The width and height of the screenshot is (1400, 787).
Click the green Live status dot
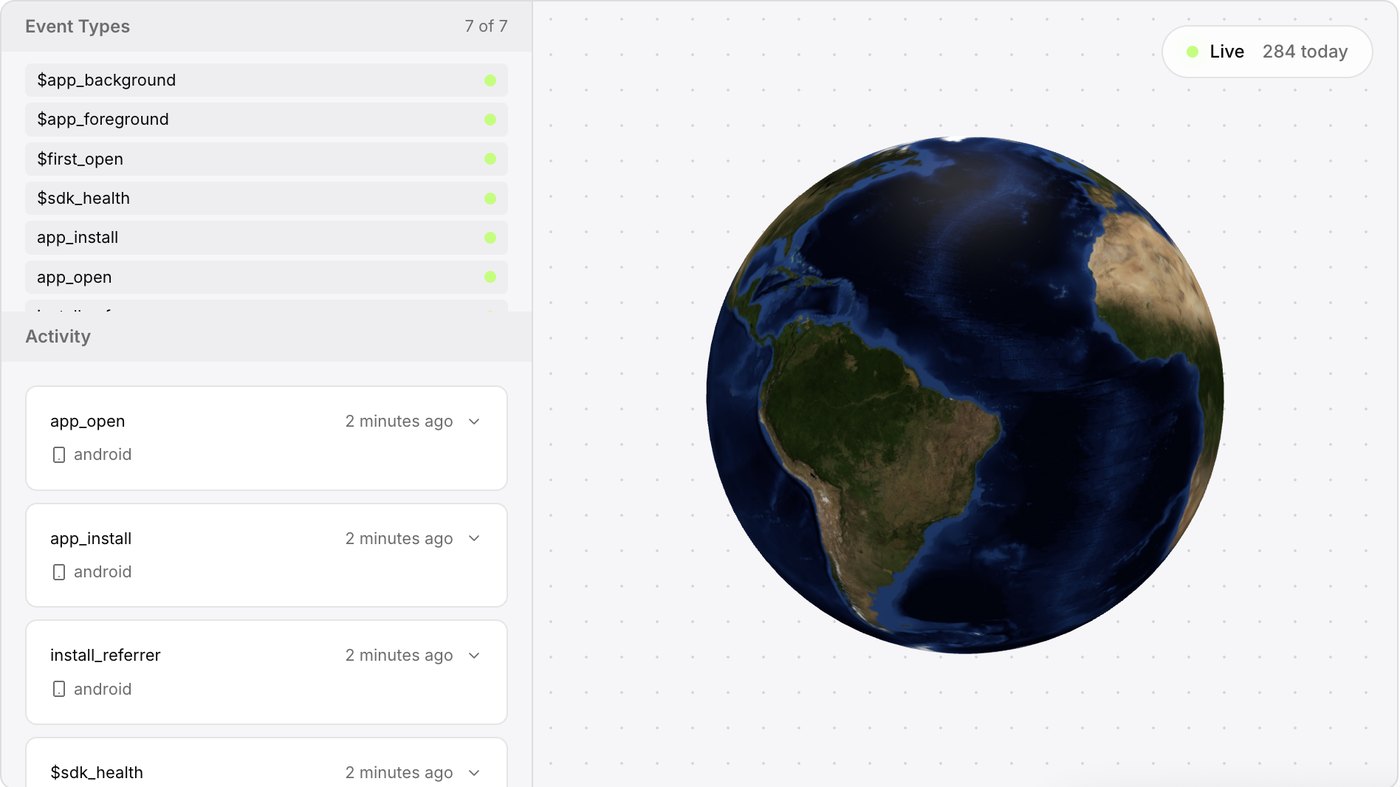[x=1192, y=52]
